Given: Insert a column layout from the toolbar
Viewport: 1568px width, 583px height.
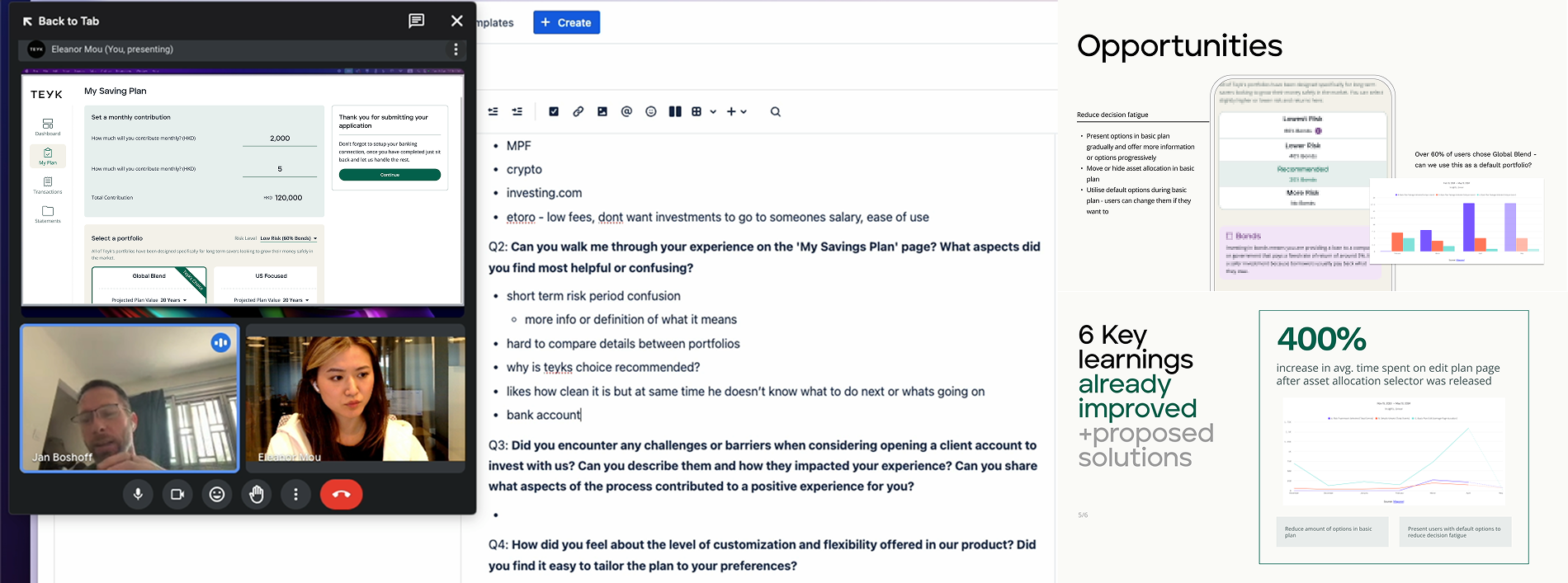Looking at the screenshot, I should 675,111.
